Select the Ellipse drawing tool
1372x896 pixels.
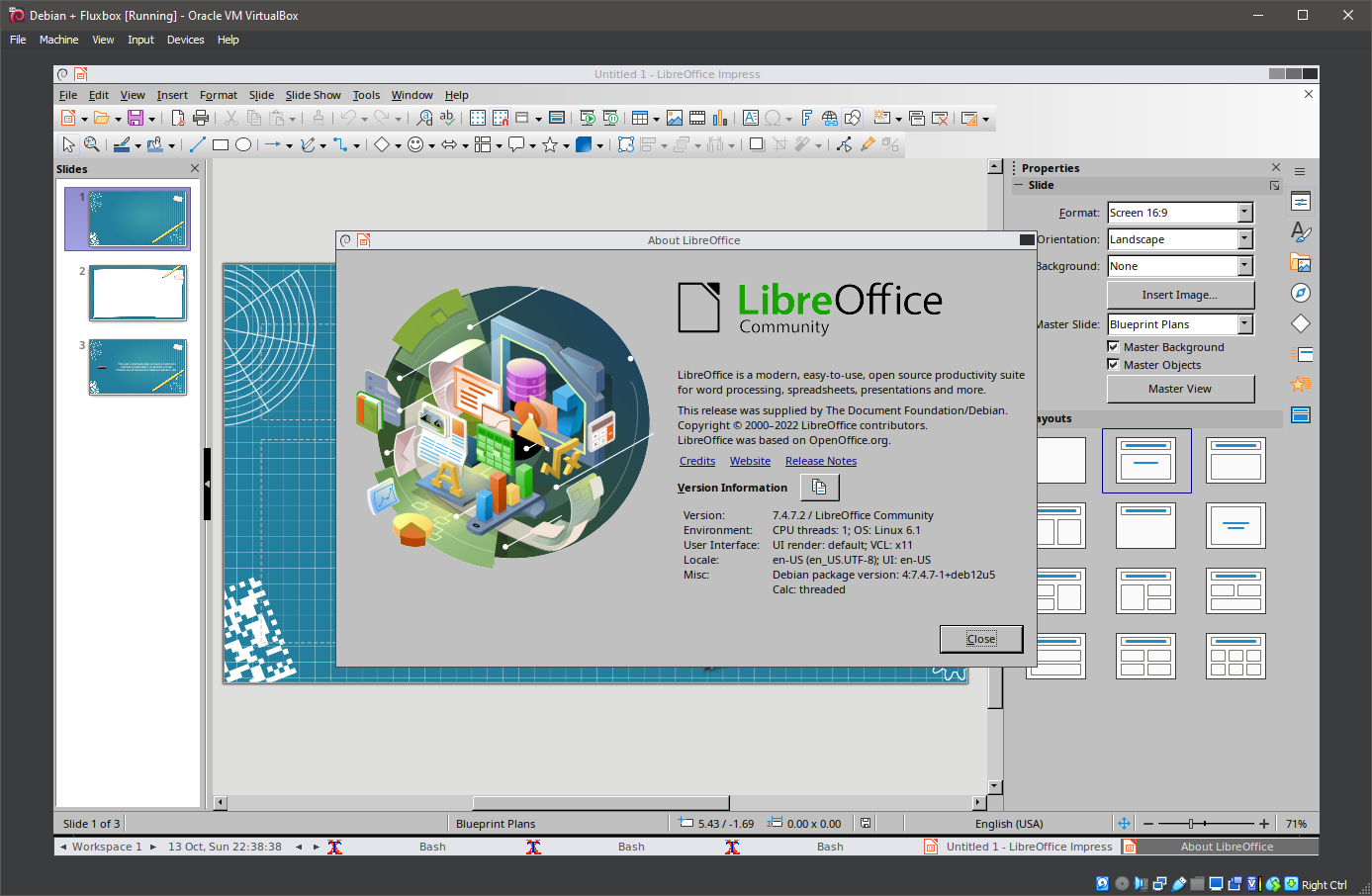(x=243, y=144)
